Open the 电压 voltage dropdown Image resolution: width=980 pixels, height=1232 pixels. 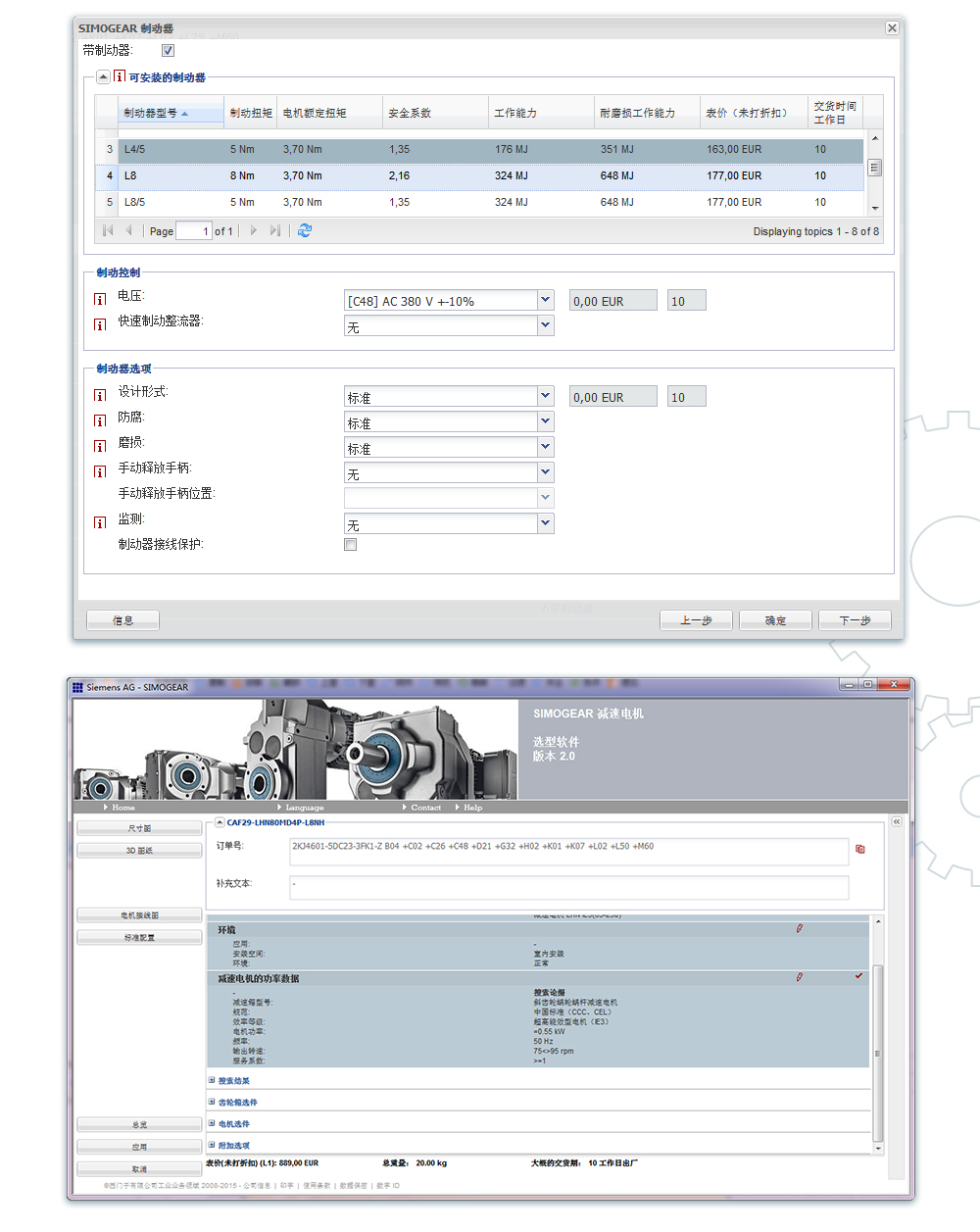(x=546, y=300)
